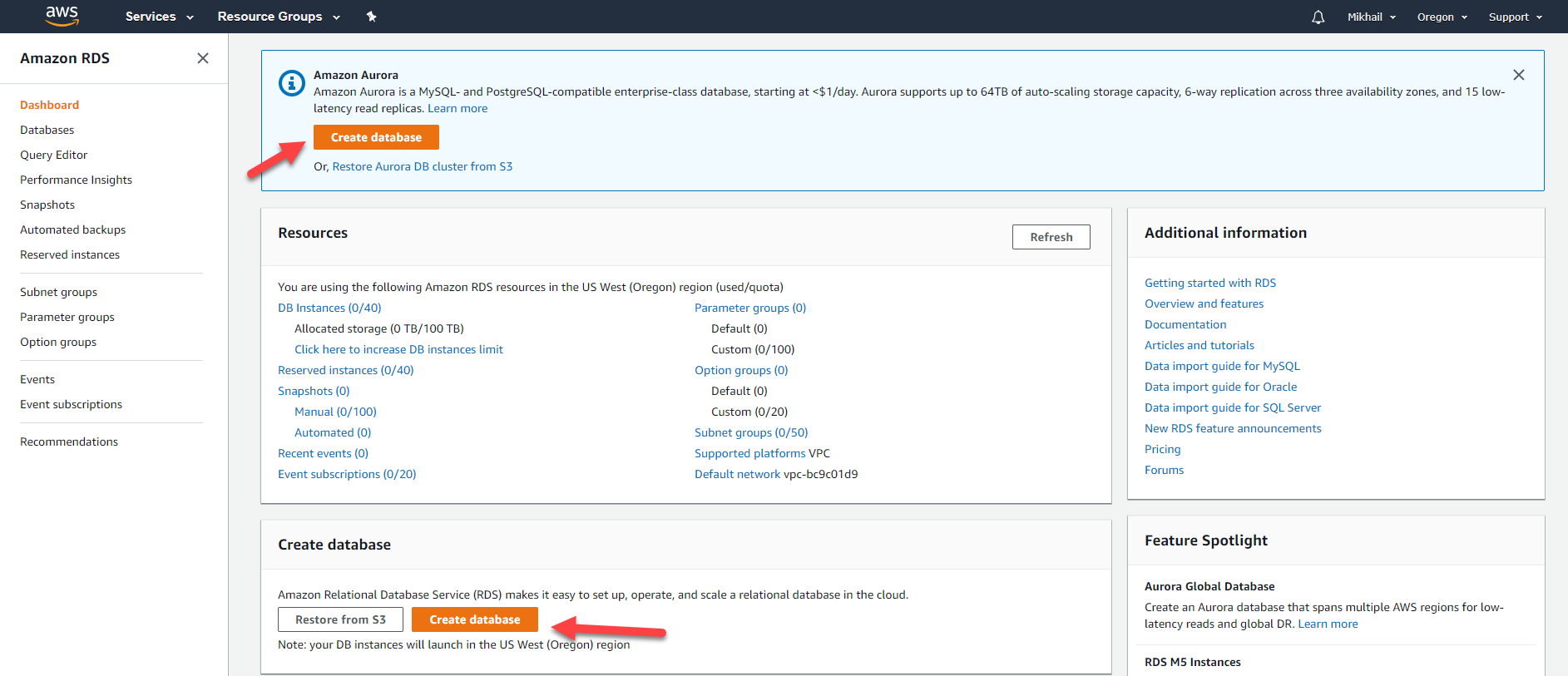Screen dimensions: 1568x676
Task: Open Automated backups in sidebar
Action: [73, 229]
